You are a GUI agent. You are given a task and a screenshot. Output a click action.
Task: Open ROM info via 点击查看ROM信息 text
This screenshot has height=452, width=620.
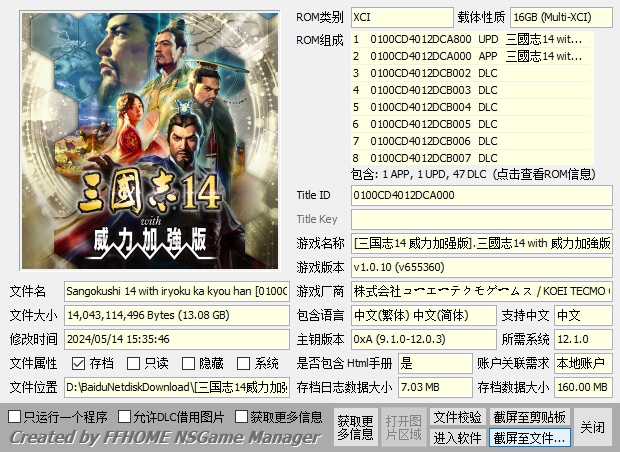[544, 174]
